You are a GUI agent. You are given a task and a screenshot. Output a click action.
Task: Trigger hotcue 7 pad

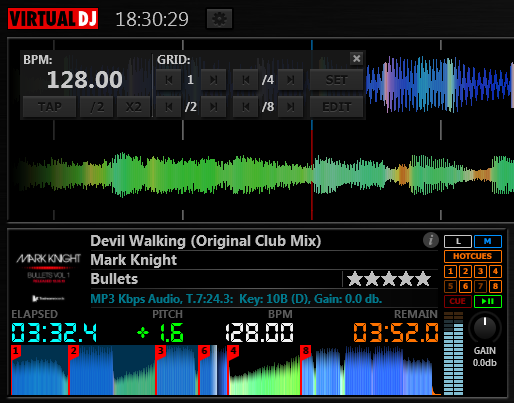point(480,286)
